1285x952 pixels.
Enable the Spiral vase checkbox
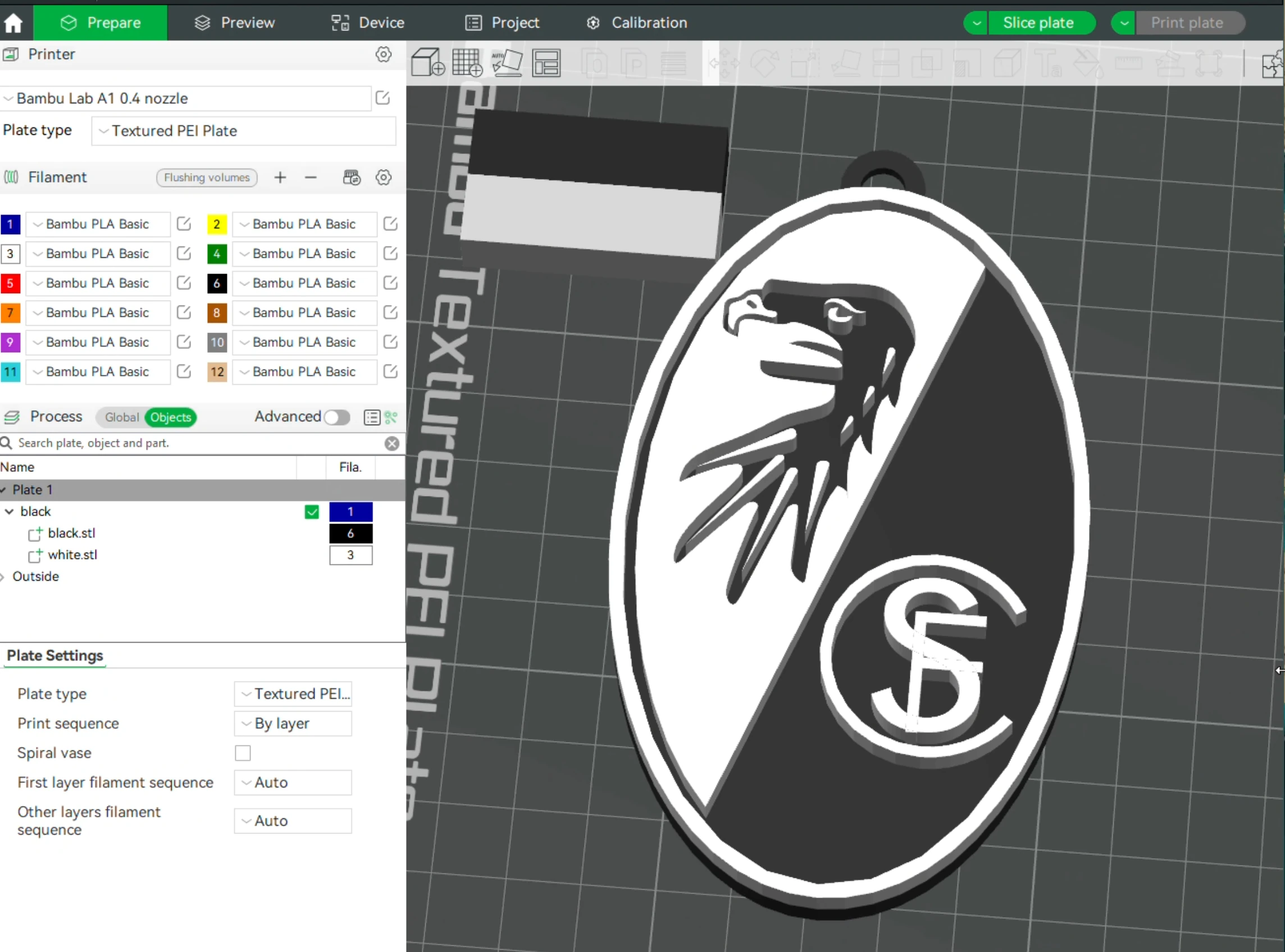point(243,753)
